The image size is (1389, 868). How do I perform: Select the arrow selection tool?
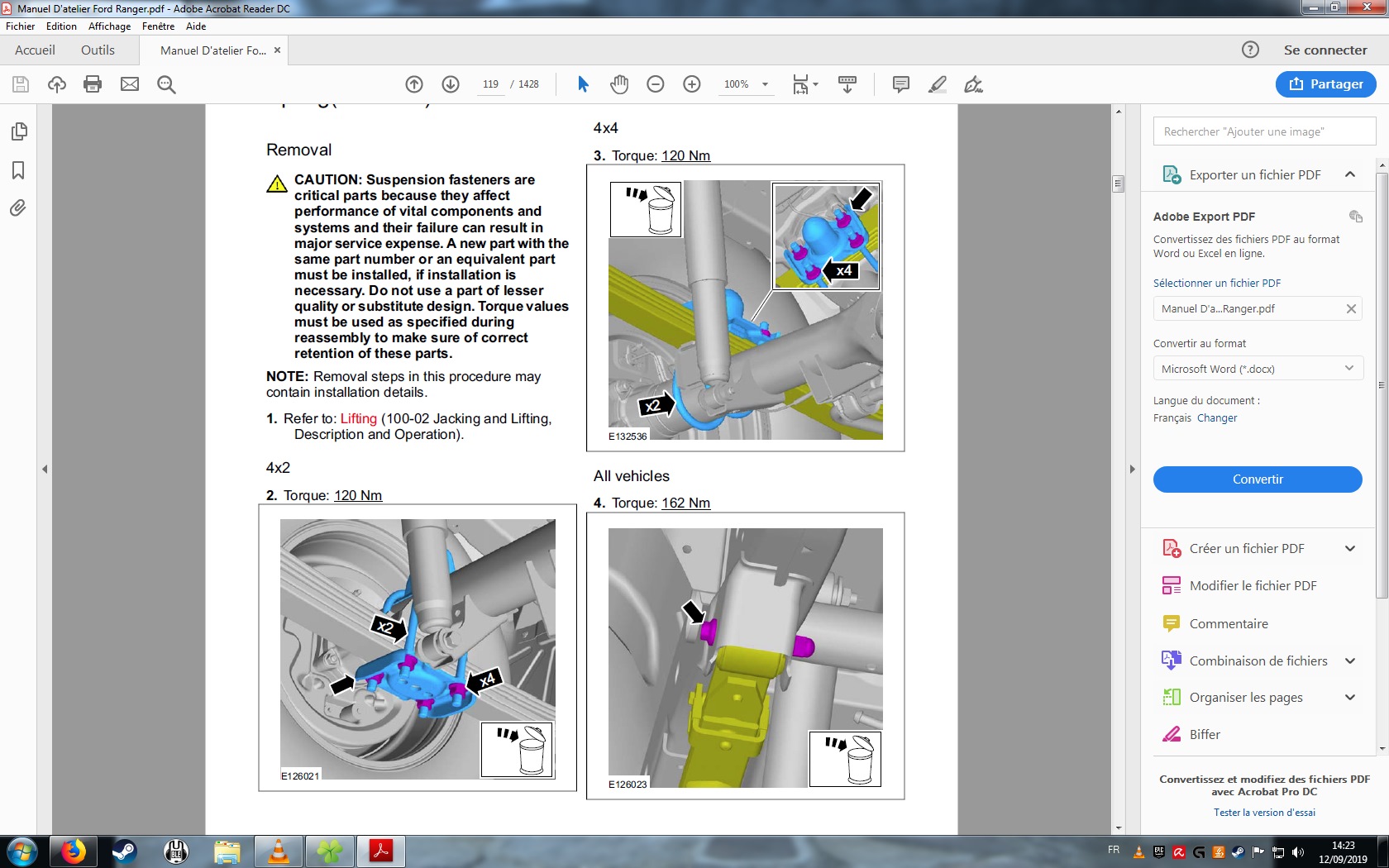coord(583,84)
